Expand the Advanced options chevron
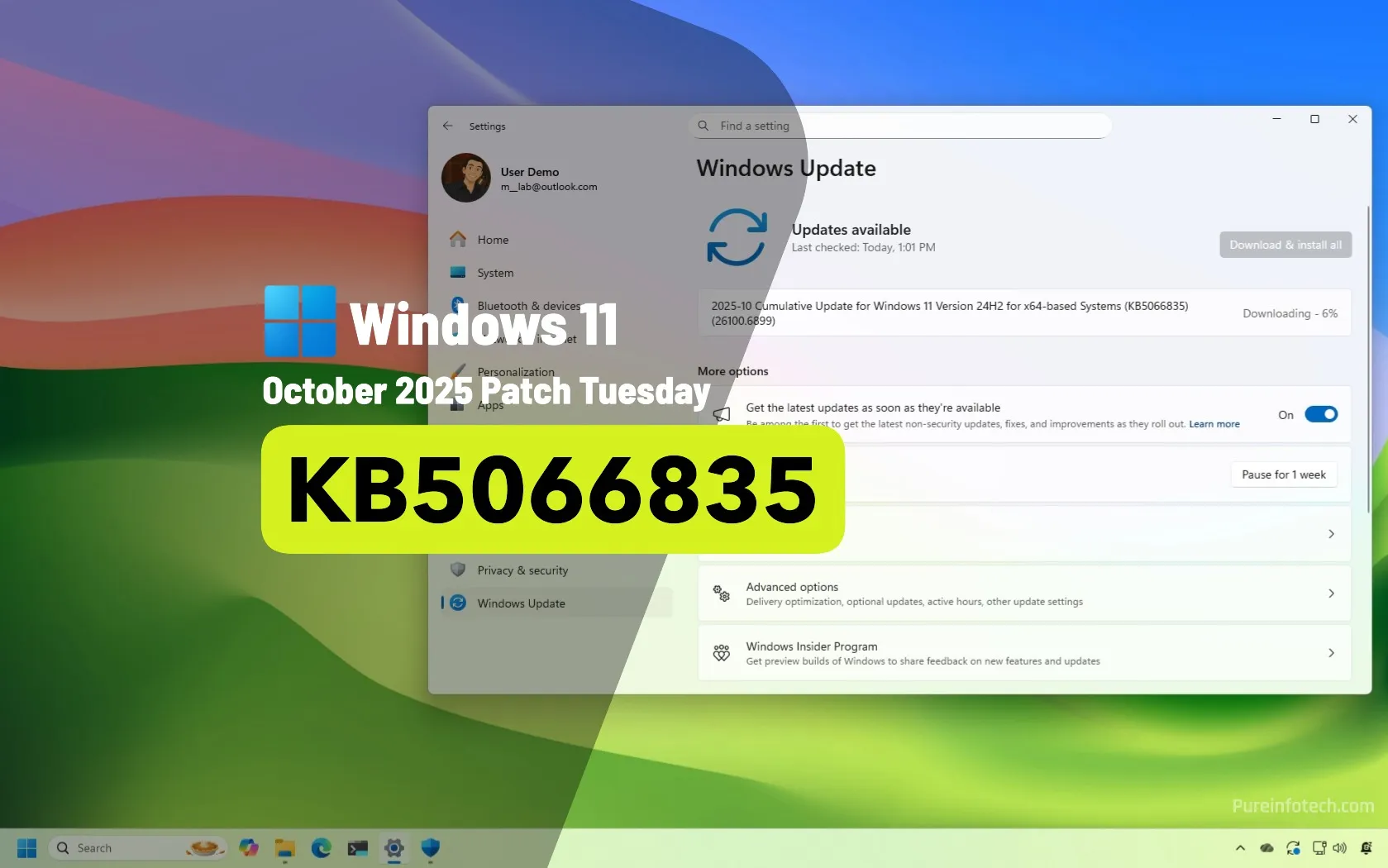Image resolution: width=1388 pixels, height=868 pixels. (1330, 593)
